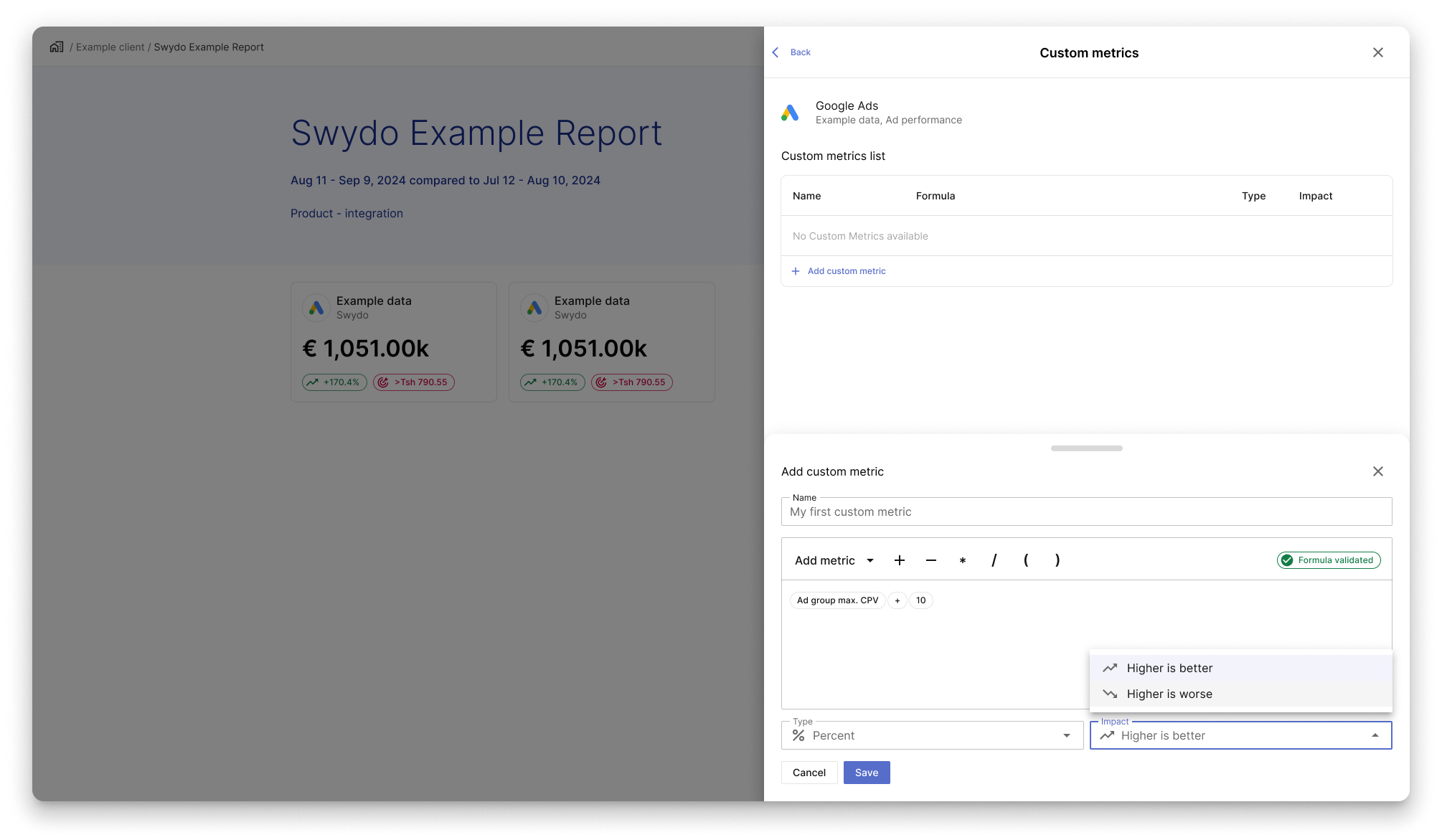Image resolution: width=1442 pixels, height=840 pixels.
Task: Choose Higher is better option
Action: tap(1241, 668)
